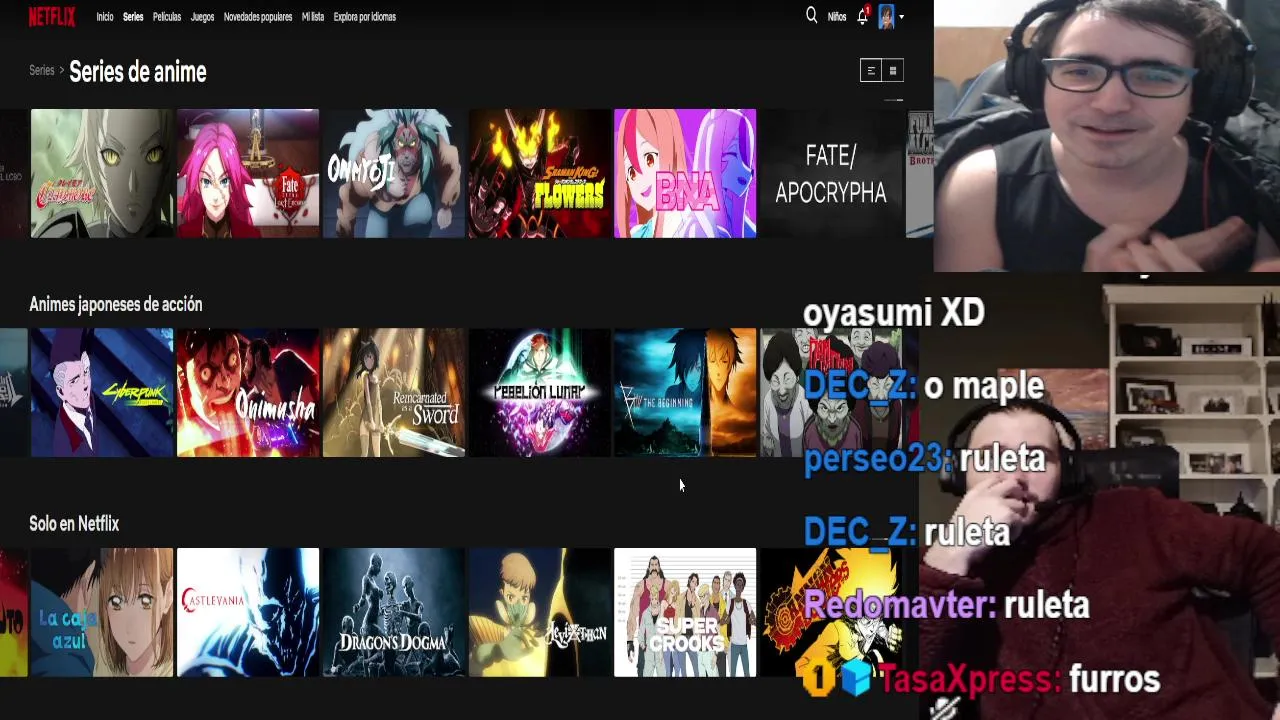Click perseo23's ruleta chat message
The image size is (1280, 720).
point(924,459)
